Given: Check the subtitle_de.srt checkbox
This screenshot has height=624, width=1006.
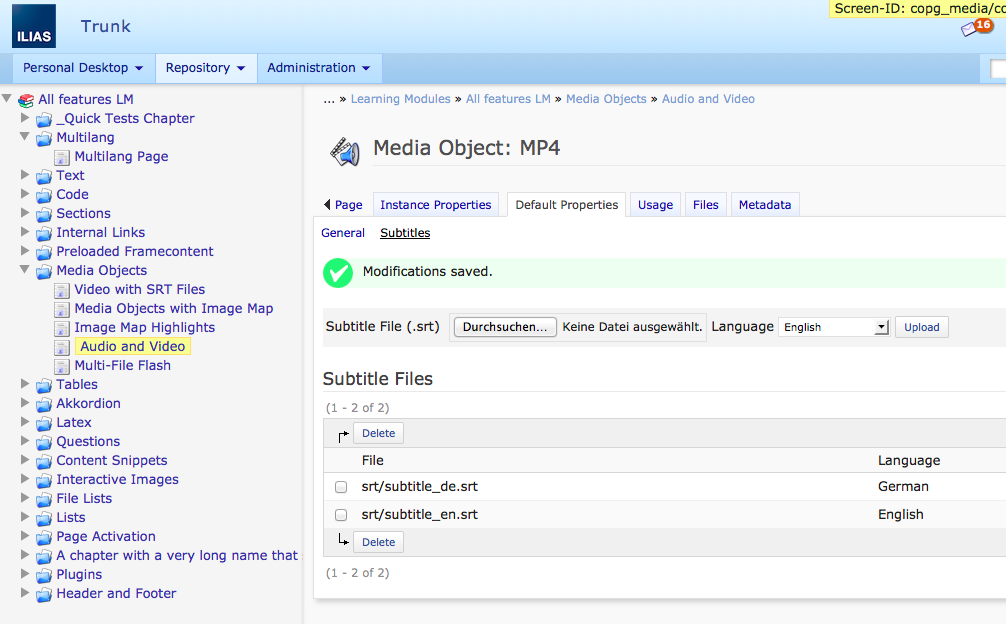Looking at the screenshot, I should coord(341,487).
